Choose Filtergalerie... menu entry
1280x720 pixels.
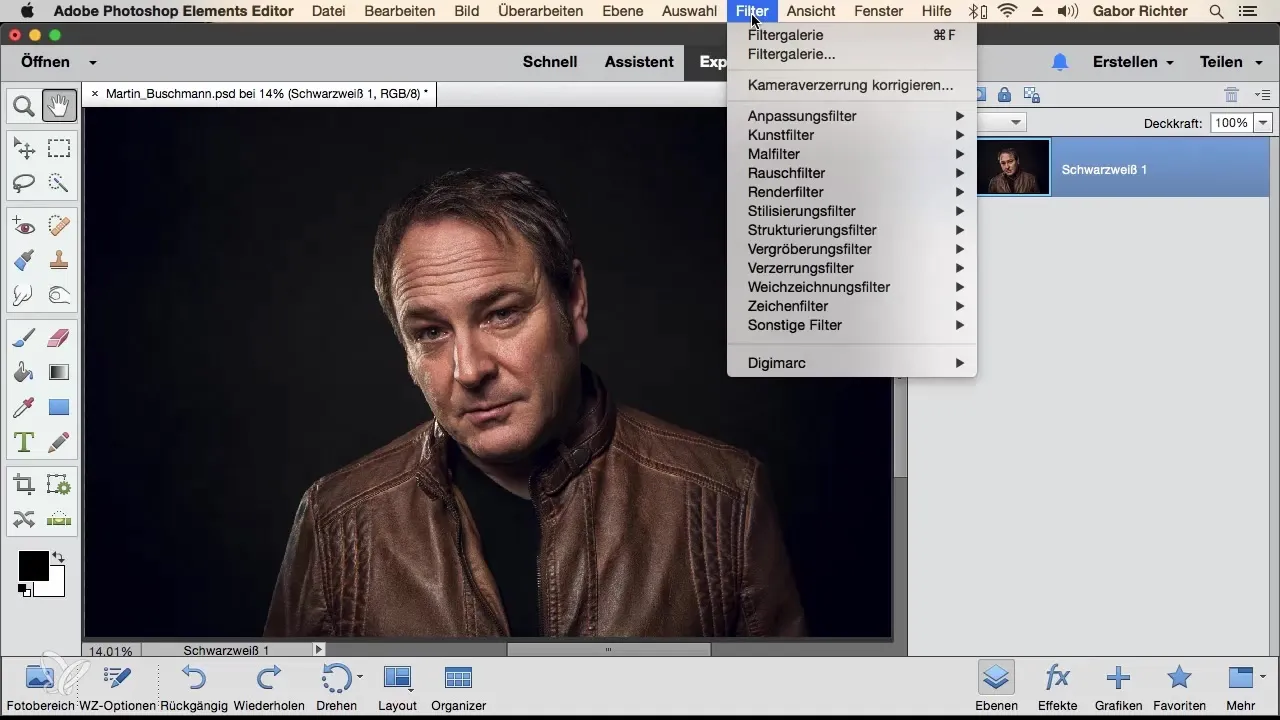click(852, 54)
